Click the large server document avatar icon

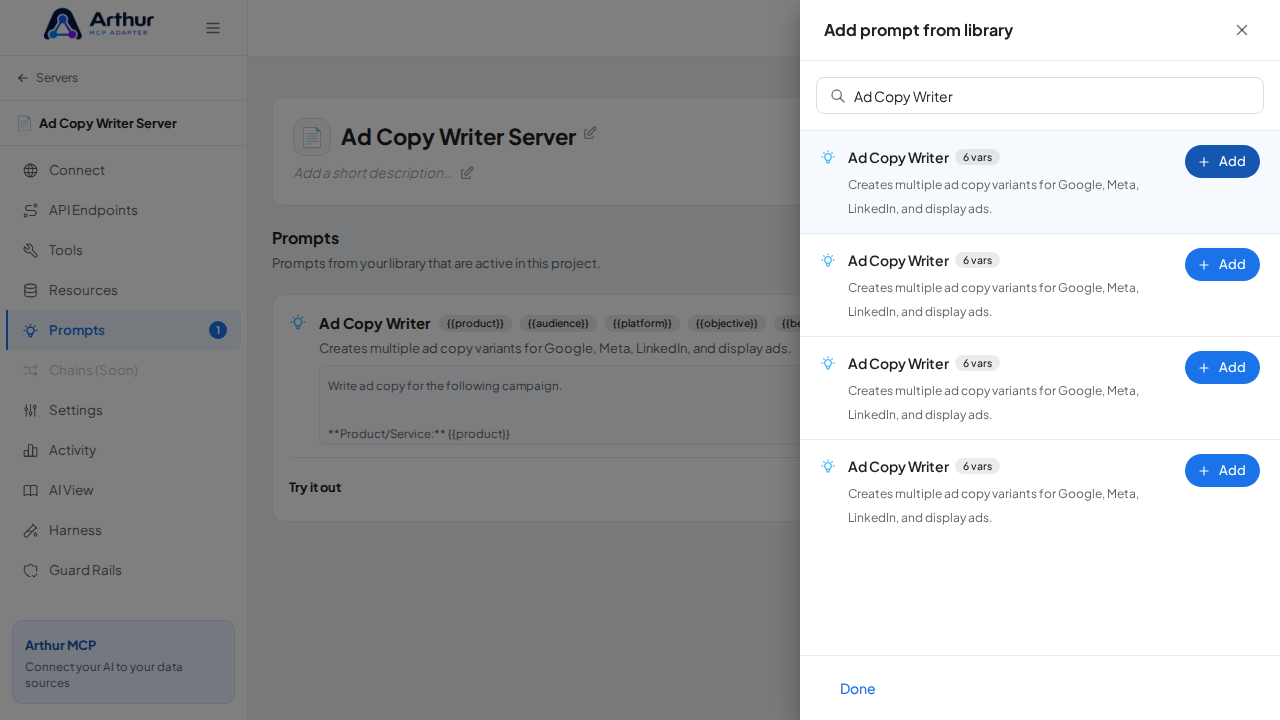point(312,137)
